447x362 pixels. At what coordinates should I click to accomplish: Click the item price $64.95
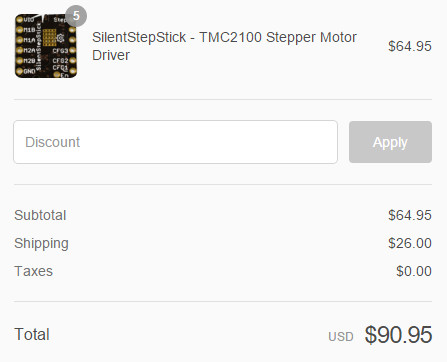click(x=410, y=46)
